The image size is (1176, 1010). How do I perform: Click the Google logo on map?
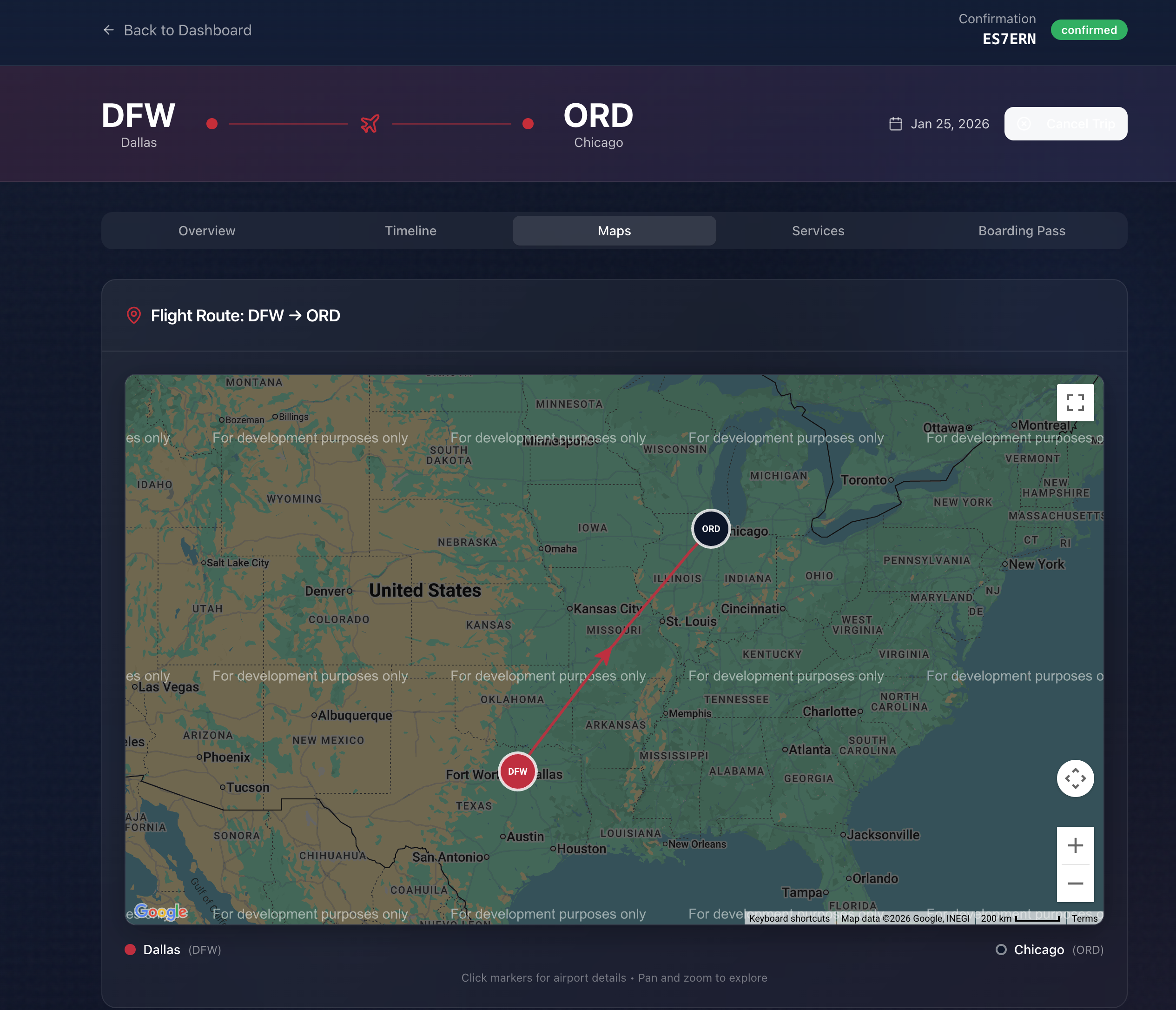[x=161, y=912]
